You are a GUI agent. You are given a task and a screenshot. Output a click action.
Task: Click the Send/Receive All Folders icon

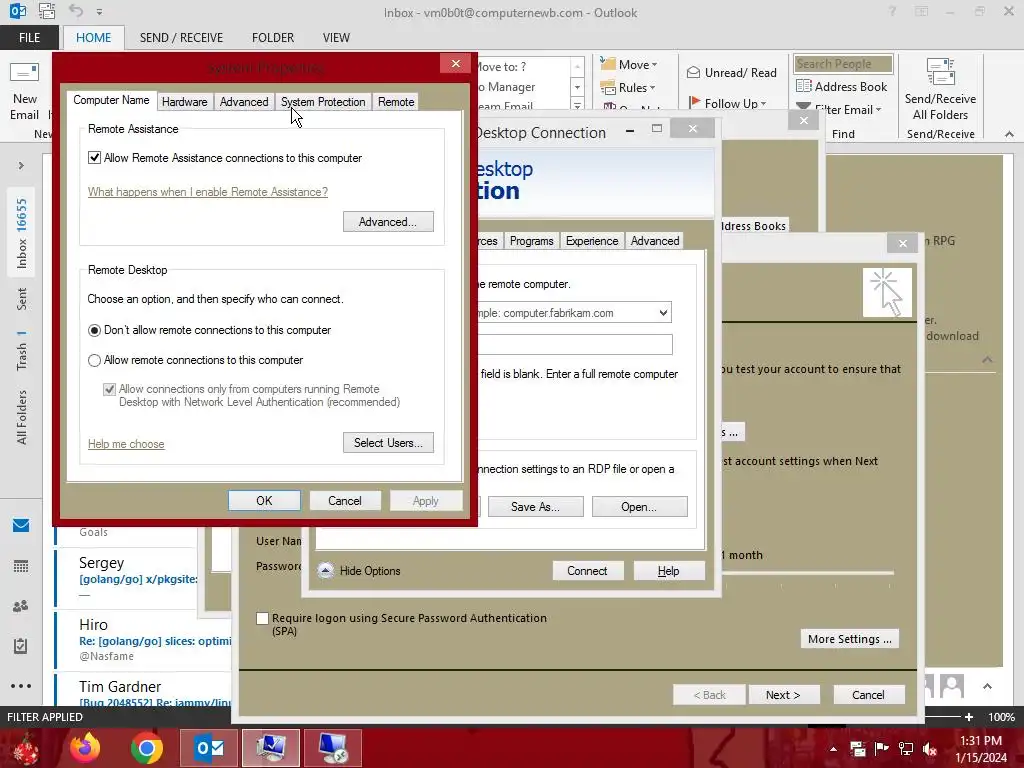[x=940, y=72]
